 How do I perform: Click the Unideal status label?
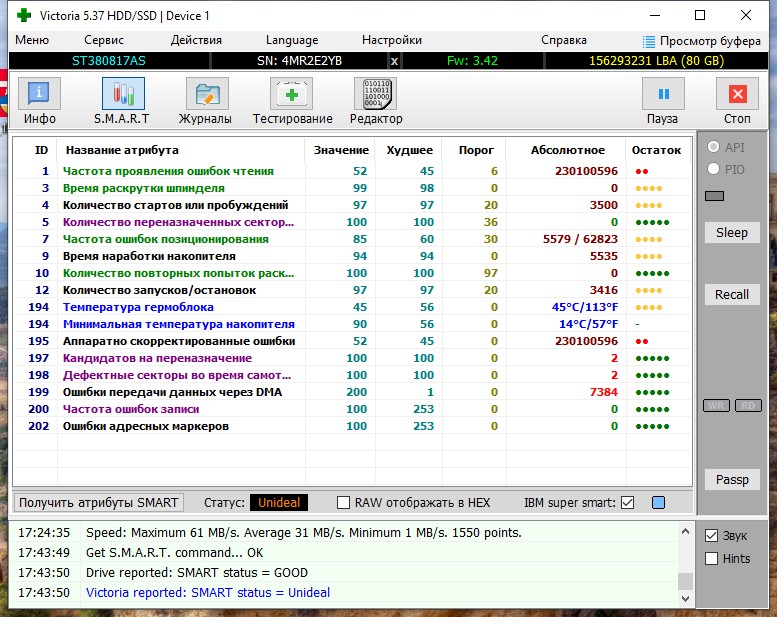[x=279, y=503]
